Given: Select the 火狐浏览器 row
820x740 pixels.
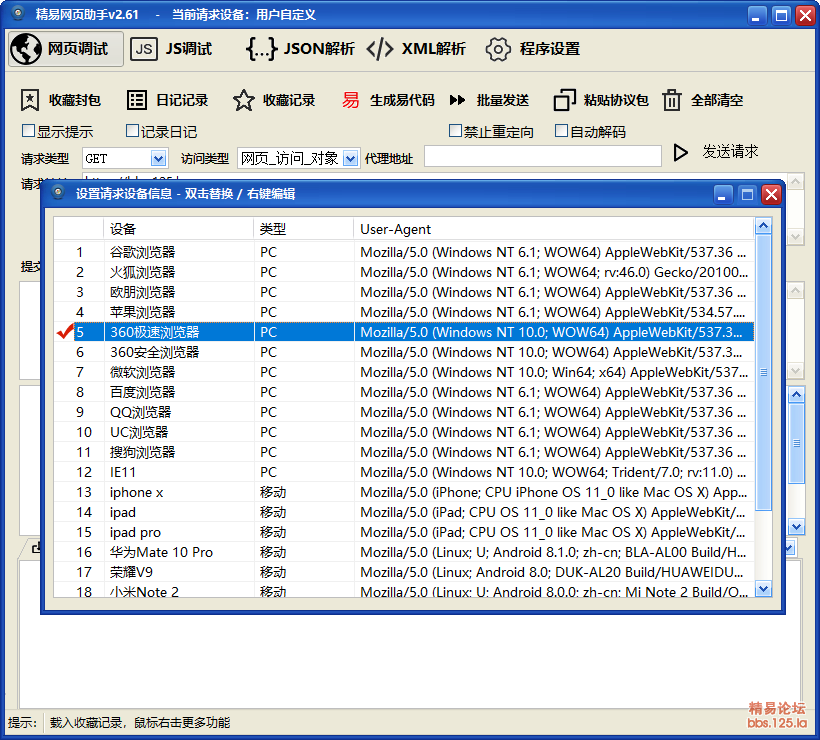Looking at the screenshot, I should [x=404, y=272].
